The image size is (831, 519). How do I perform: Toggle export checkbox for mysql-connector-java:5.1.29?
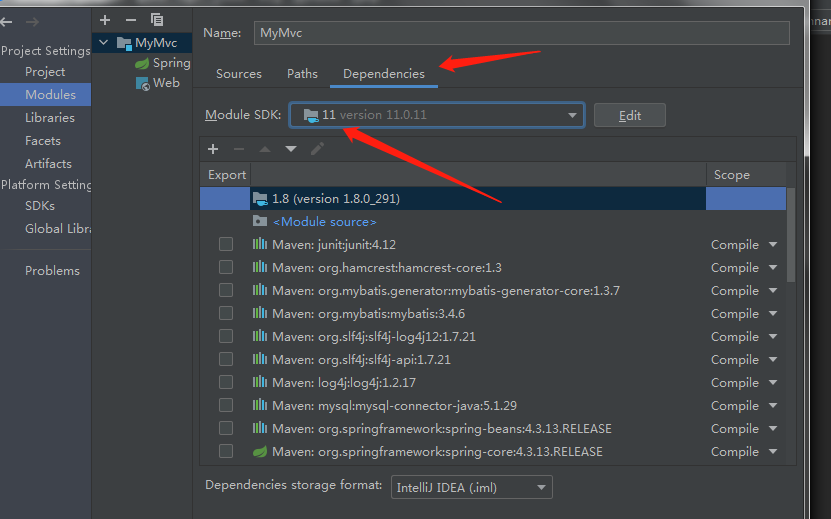[226, 405]
